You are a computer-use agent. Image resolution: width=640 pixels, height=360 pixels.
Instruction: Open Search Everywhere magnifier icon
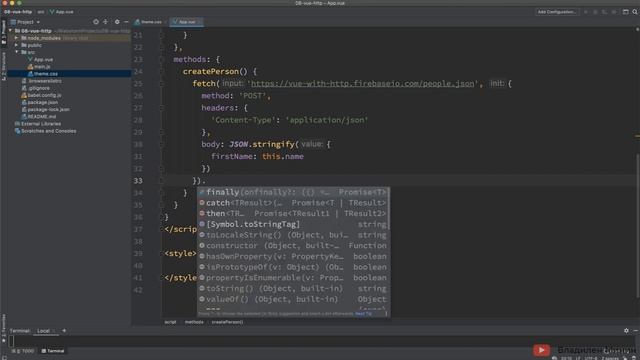(635, 12)
